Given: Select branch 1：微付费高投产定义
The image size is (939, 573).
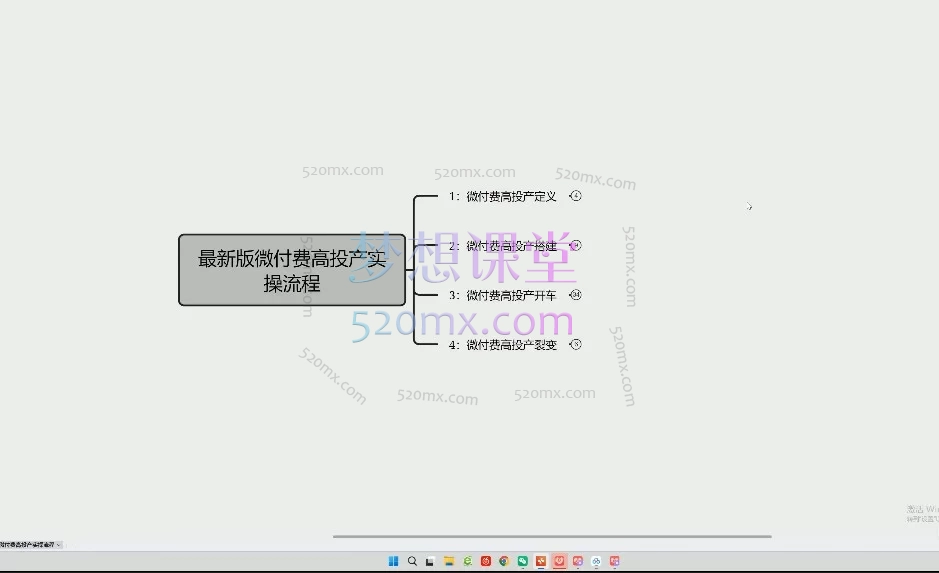Looking at the screenshot, I should click(502, 196).
